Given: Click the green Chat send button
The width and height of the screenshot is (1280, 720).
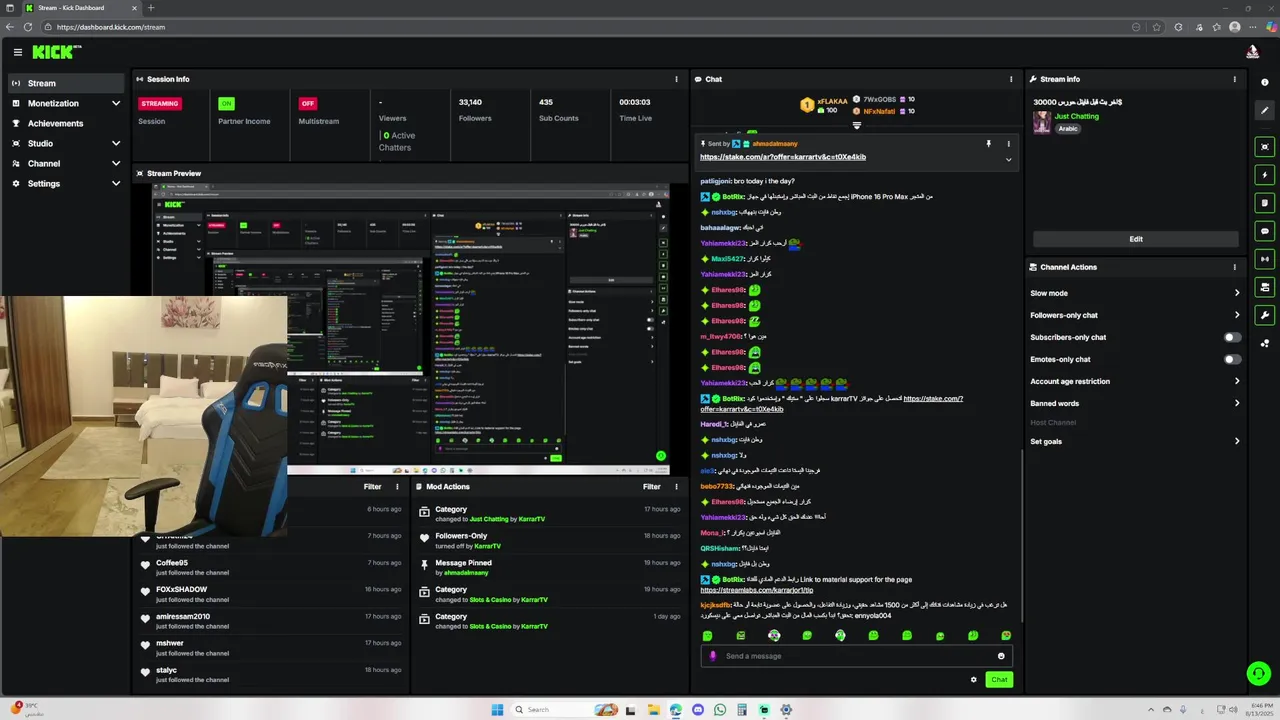Looking at the screenshot, I should click(999, 680).
